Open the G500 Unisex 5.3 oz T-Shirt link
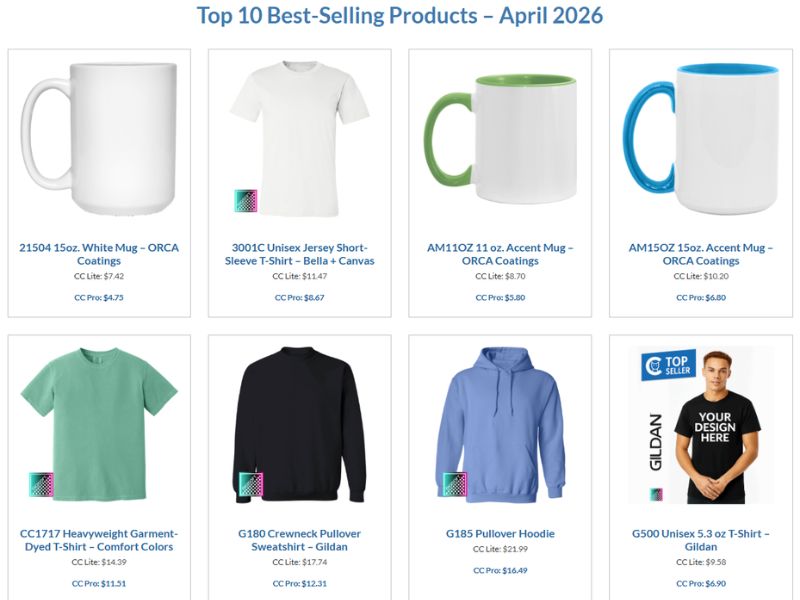Viewport: 800px width, 600px height. [700, 540]
